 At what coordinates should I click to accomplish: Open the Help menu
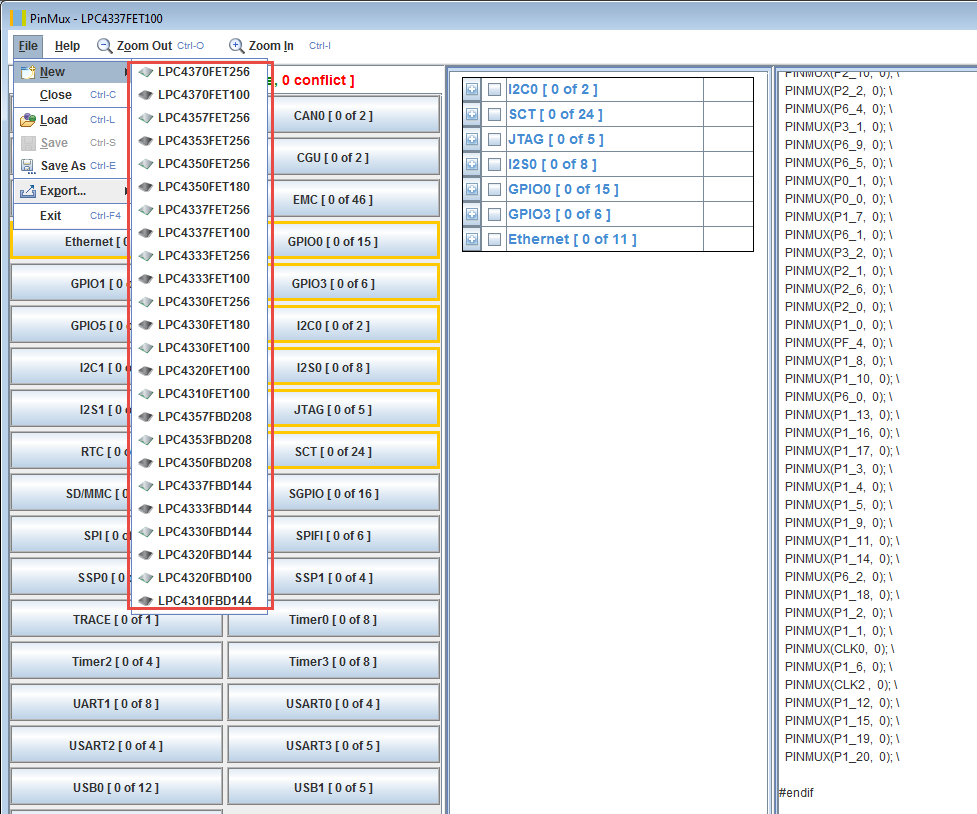67,46
